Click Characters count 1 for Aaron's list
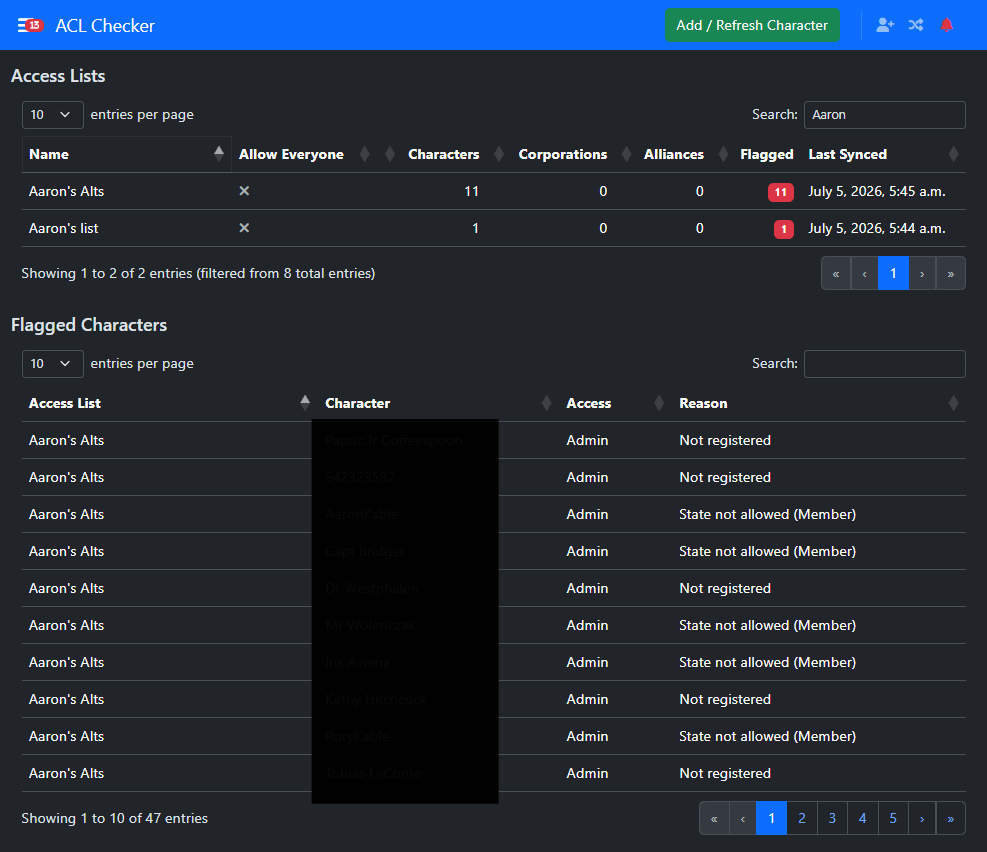 click(x=475, y=228)
